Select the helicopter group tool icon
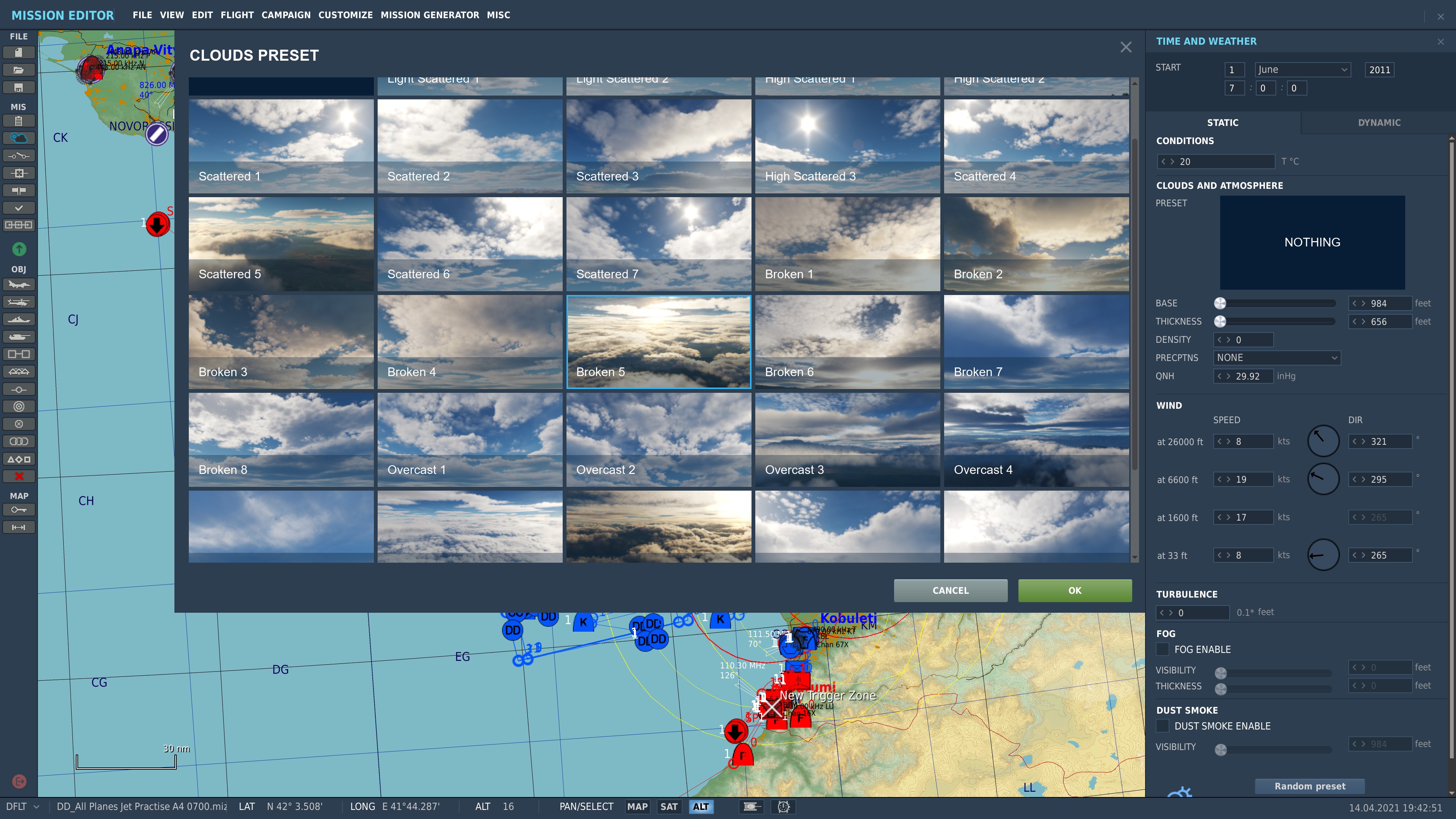Viewport: 1456px width, 819px height. click(x=19, y=303)
